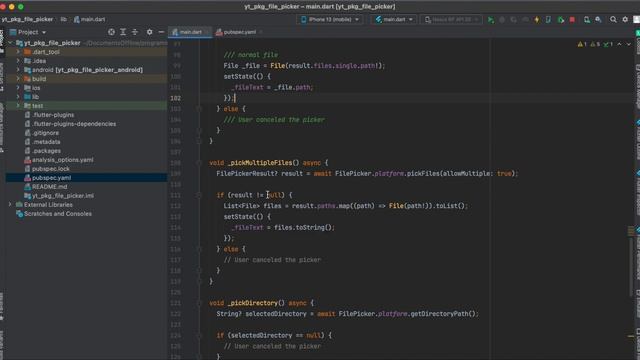Click the icon left of the search magnifier
Screen dimensions: 640x360
tap(598, 20)
